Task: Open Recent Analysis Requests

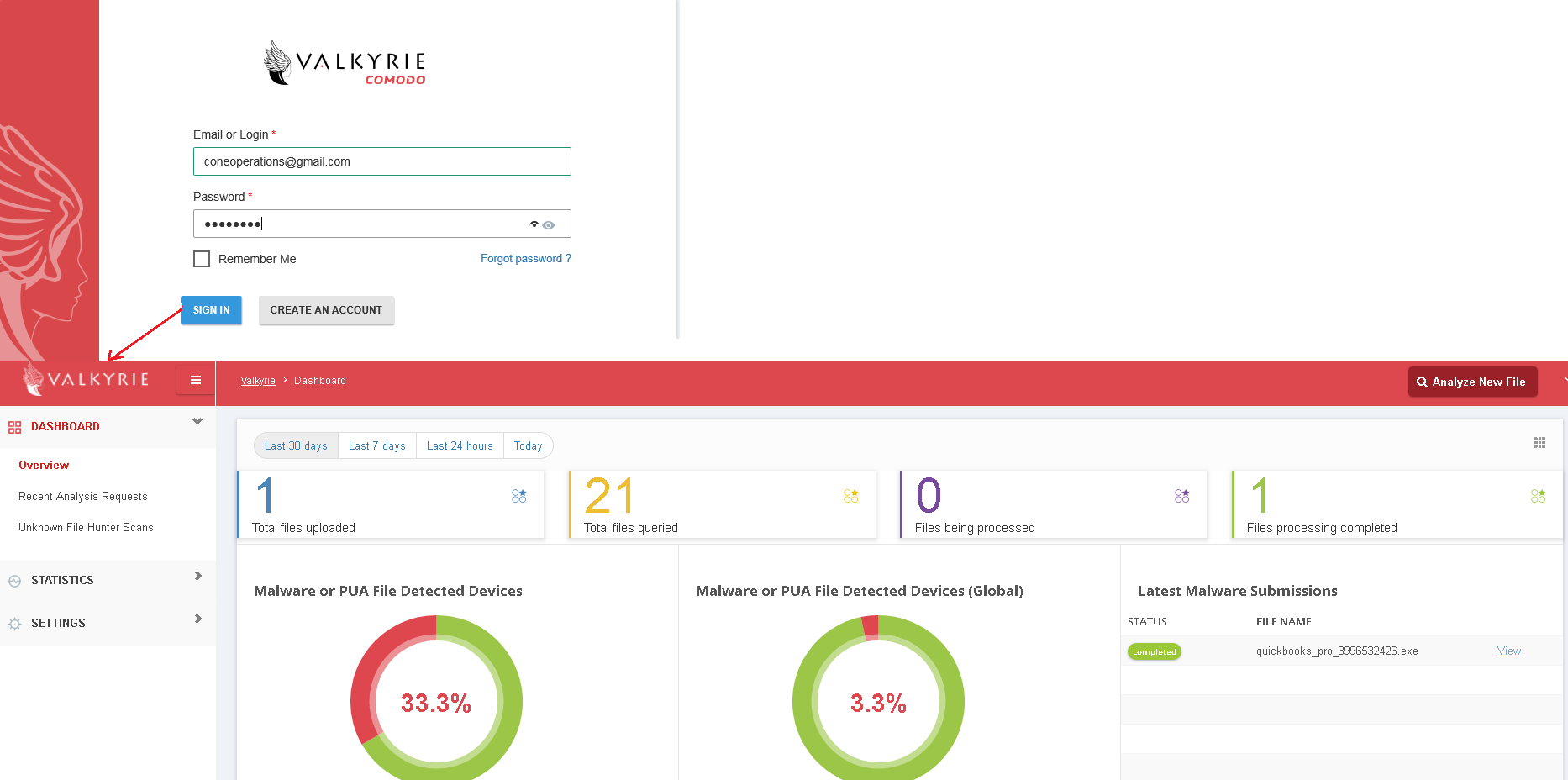Action: (x=83, y=496)
